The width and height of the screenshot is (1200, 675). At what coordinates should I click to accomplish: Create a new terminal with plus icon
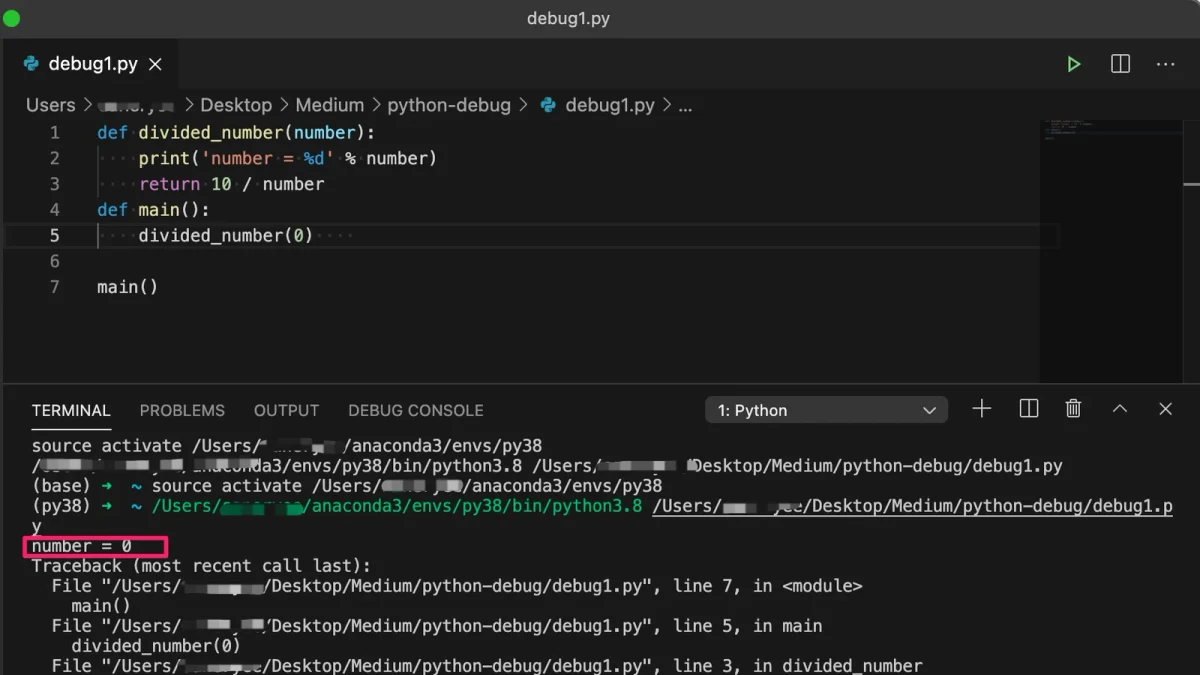click(x=981, y=409)
